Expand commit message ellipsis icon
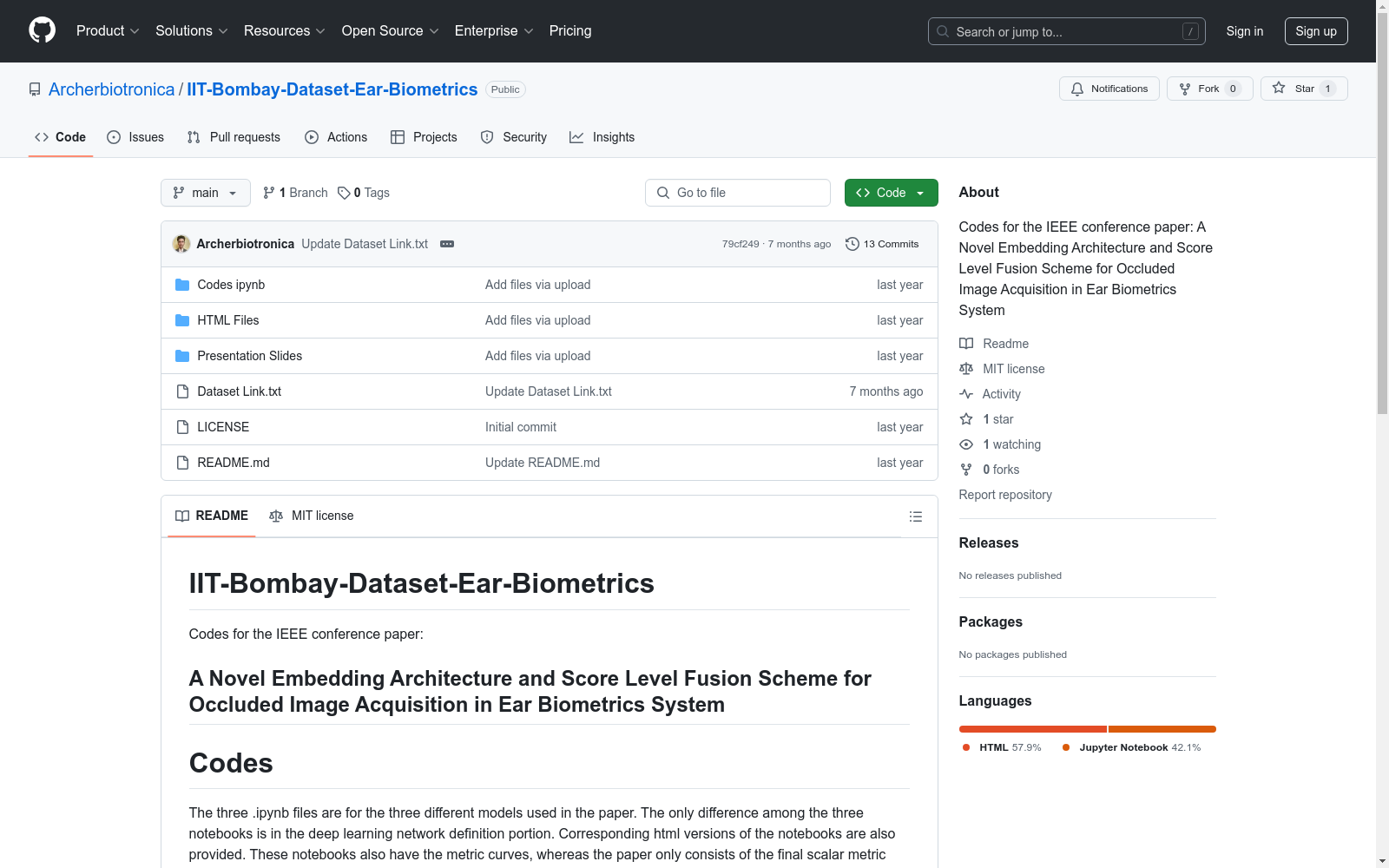The width and height of the screenshot is (1389, 868). coord(447,244)
